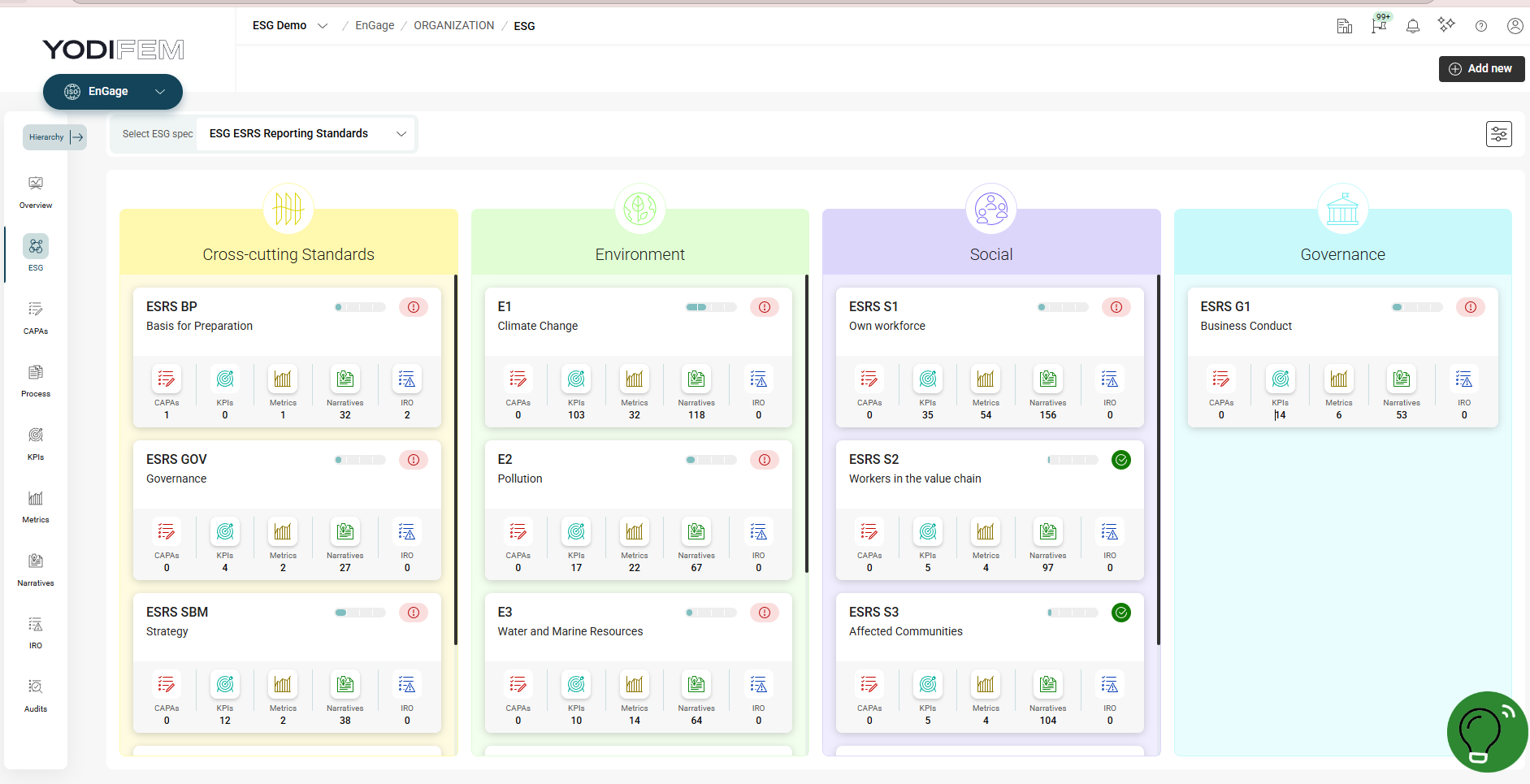
Task: Go to Narratives in the sidebar
Action: [36, 569]
